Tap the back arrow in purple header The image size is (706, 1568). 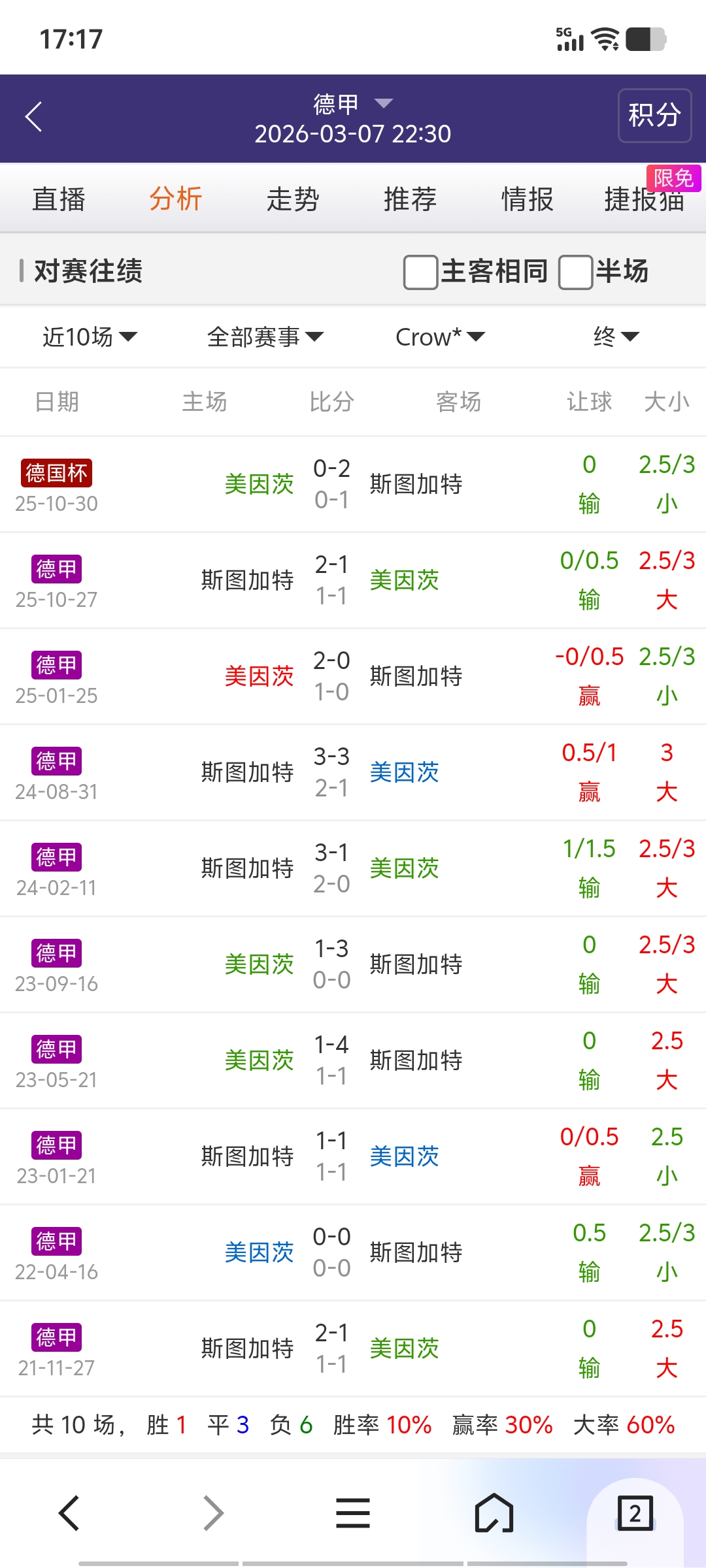(x=34, y=117)
